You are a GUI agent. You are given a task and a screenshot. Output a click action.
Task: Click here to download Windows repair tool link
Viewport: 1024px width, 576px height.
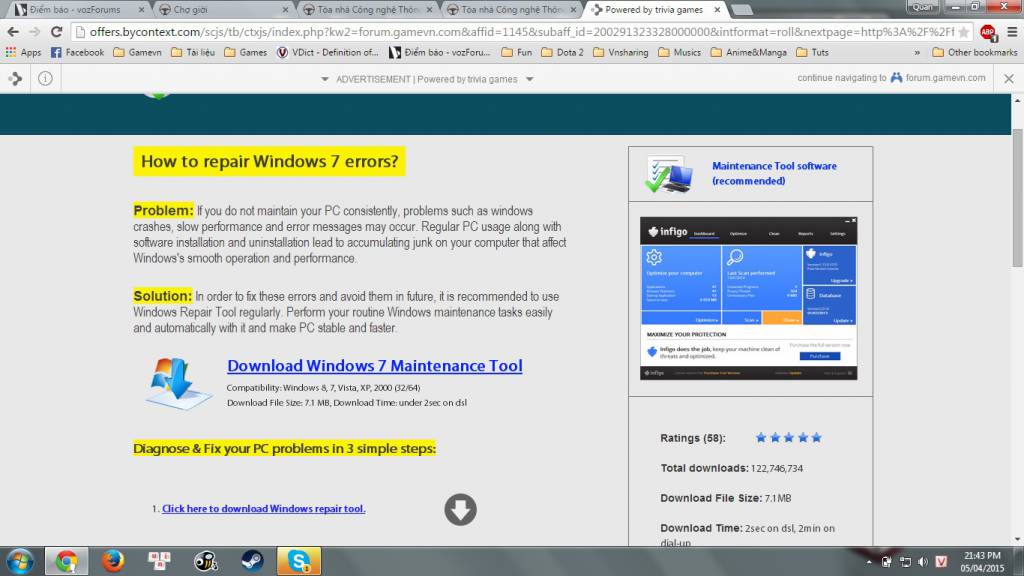[263, 508]
